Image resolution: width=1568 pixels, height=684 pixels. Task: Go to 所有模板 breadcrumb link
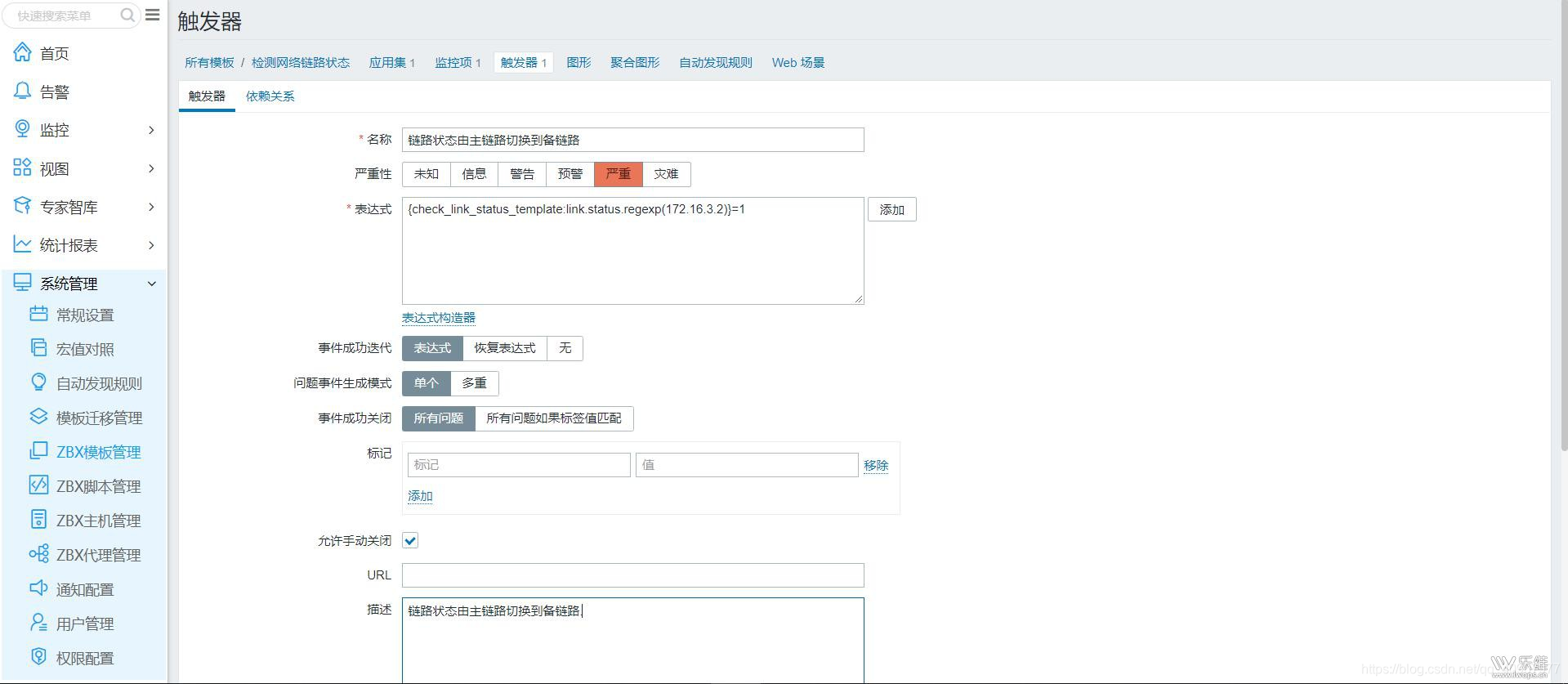pos(209,63)
